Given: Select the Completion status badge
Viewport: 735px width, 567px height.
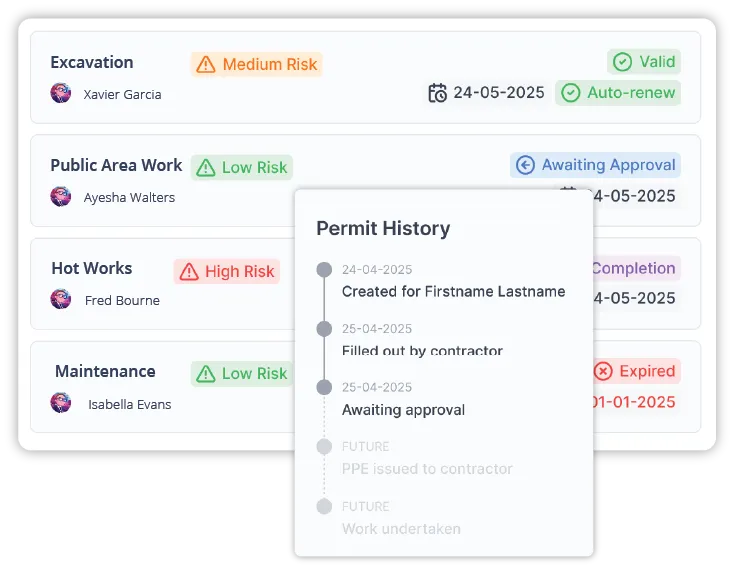Looking at the screenshot, I should (637, 268).
